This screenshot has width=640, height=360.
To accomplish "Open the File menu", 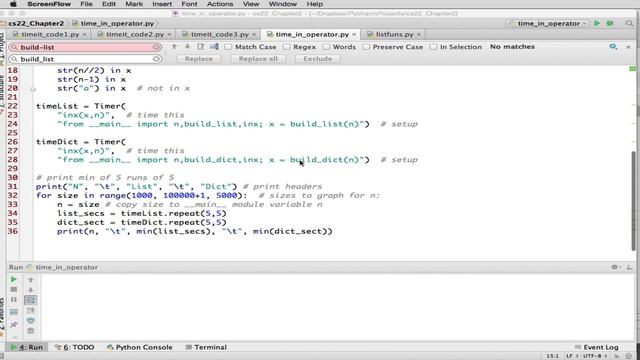I will click(x=86, y=4).
